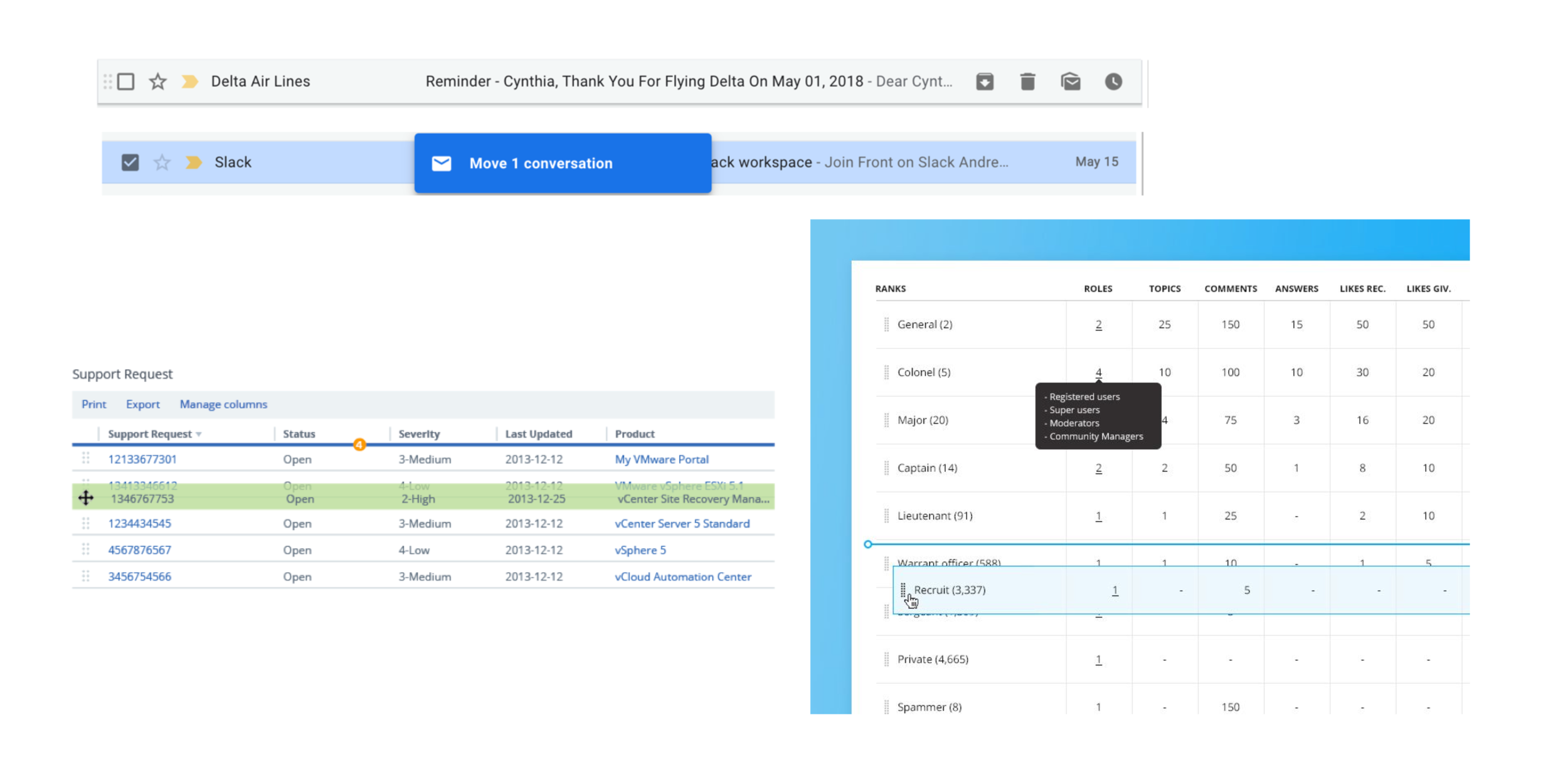Click Export in the support toolbar

tap(142, 405)
